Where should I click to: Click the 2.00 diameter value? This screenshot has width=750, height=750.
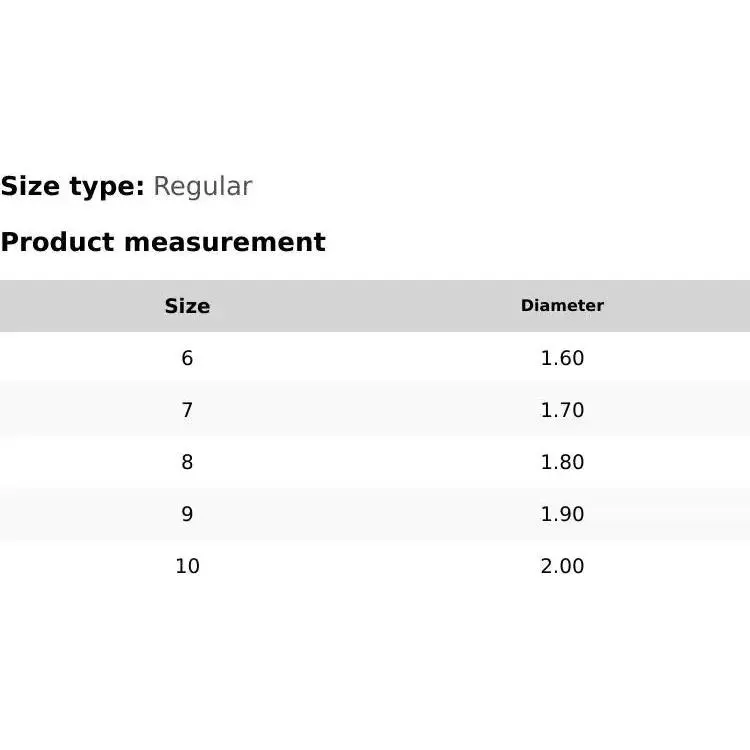(x=562, y=566)
